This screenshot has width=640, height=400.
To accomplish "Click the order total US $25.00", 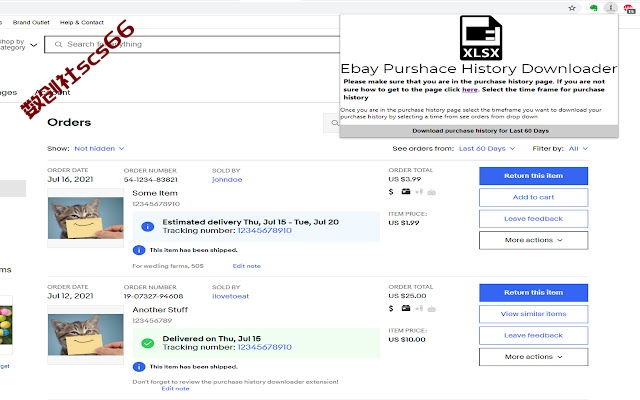I will pos(407,296).
